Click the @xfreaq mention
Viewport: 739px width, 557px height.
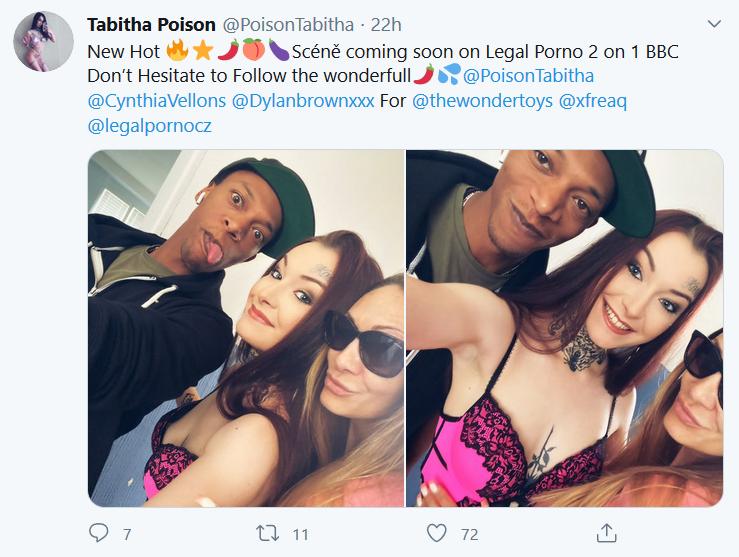(595, 102)
